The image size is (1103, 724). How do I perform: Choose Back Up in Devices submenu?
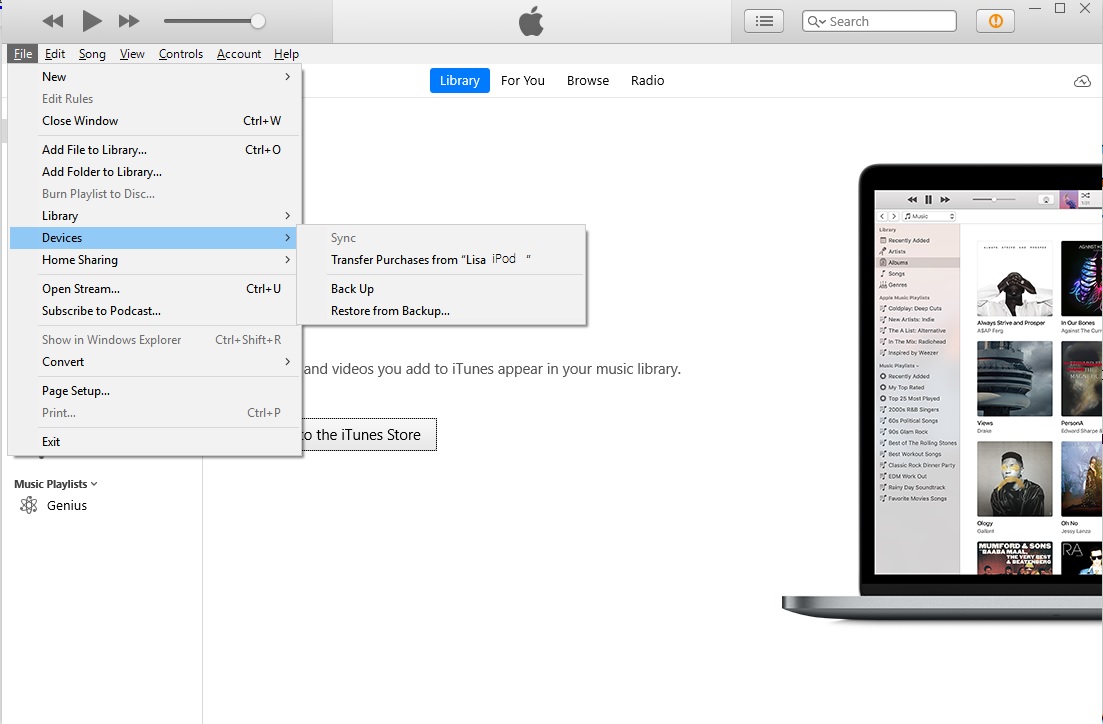point(442,288)
